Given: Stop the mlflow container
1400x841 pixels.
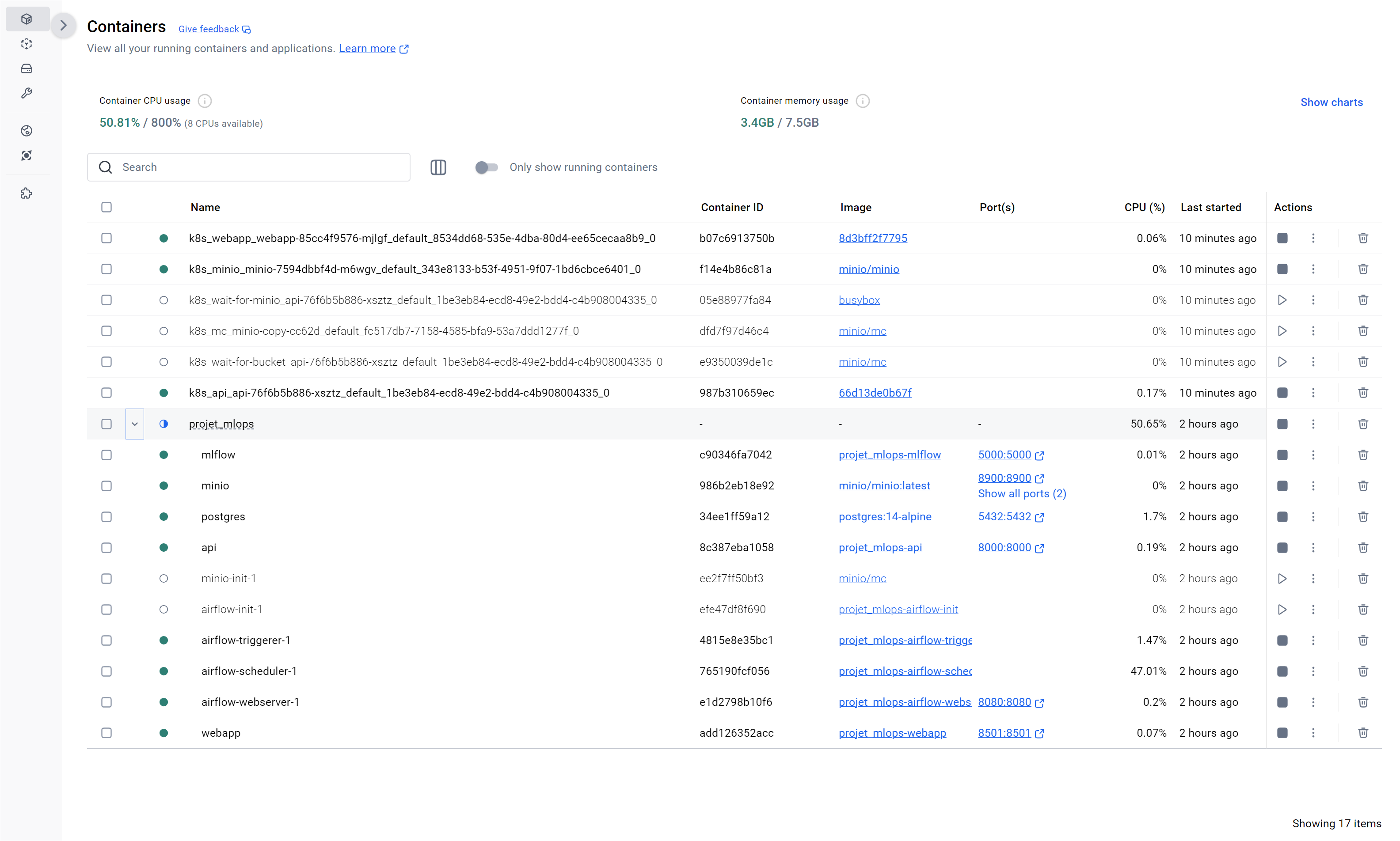Looking at the screenshot, I should point(1283,455).
